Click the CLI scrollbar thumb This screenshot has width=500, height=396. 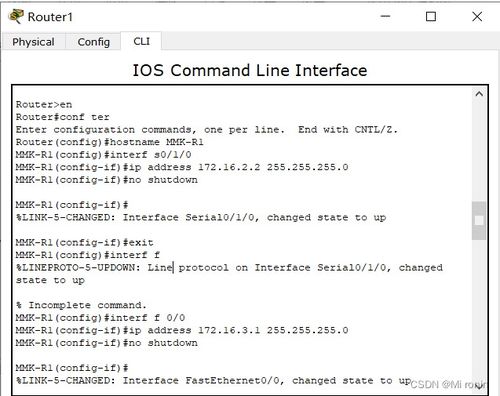coord(479,221)
